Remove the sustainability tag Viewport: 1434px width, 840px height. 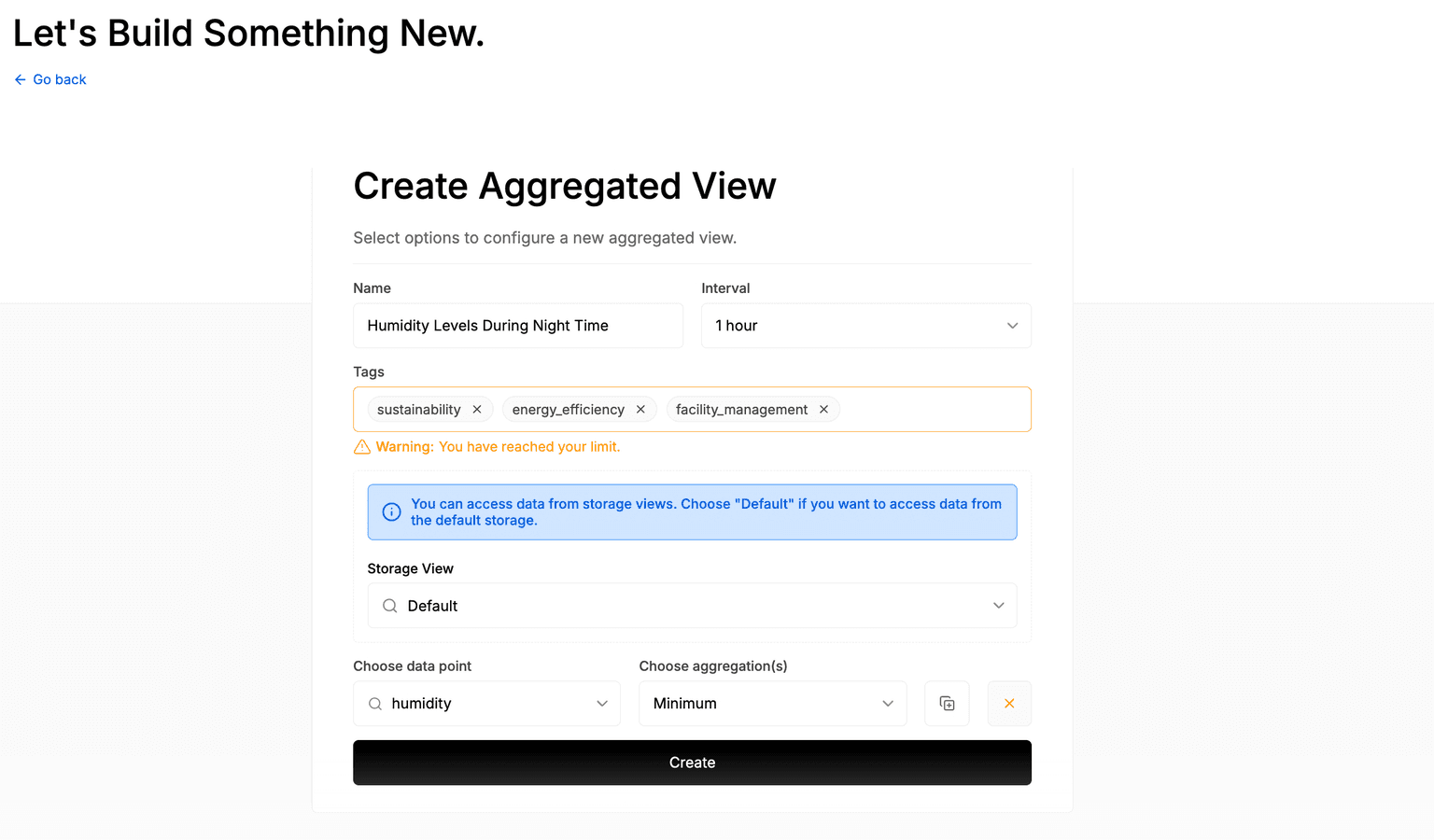point(477,410)
